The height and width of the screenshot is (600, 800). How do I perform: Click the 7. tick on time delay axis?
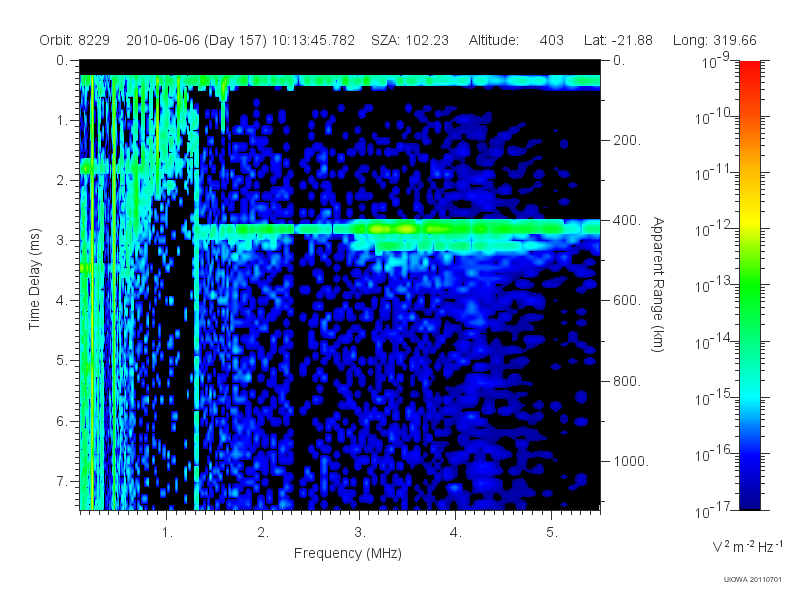pyautogui.click(x=62, y=481)
